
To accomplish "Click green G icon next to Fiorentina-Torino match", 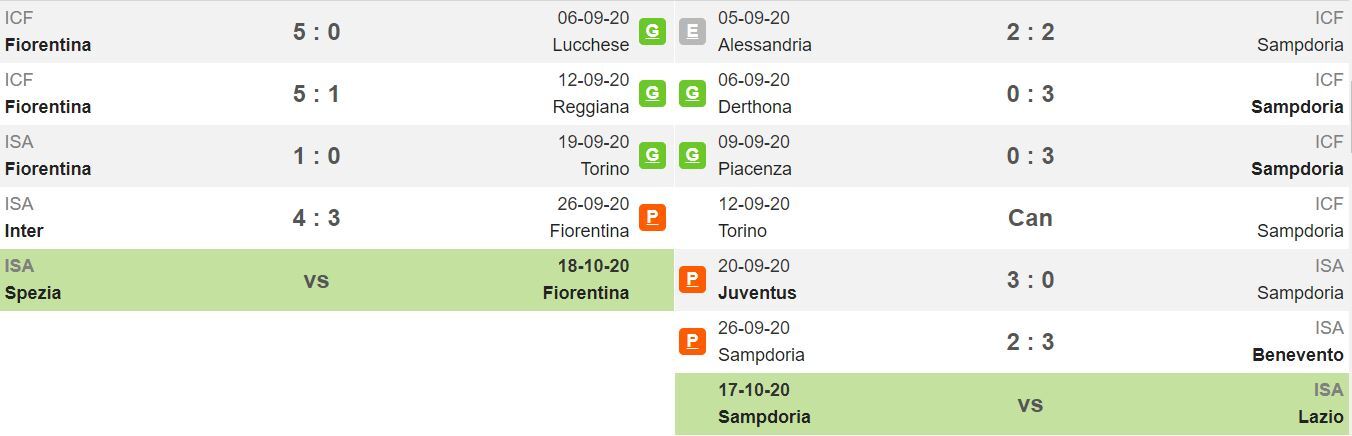I will tap(652, 155).
